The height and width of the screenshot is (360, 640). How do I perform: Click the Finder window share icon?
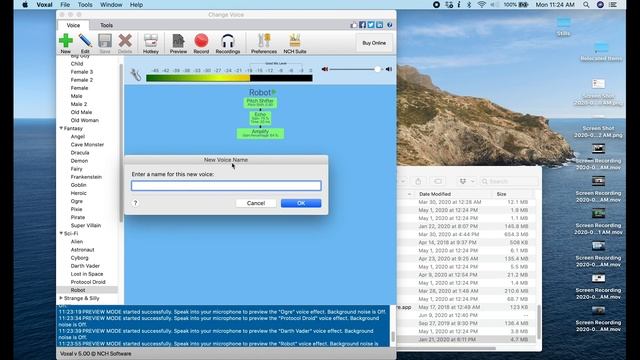coord(418,181)
